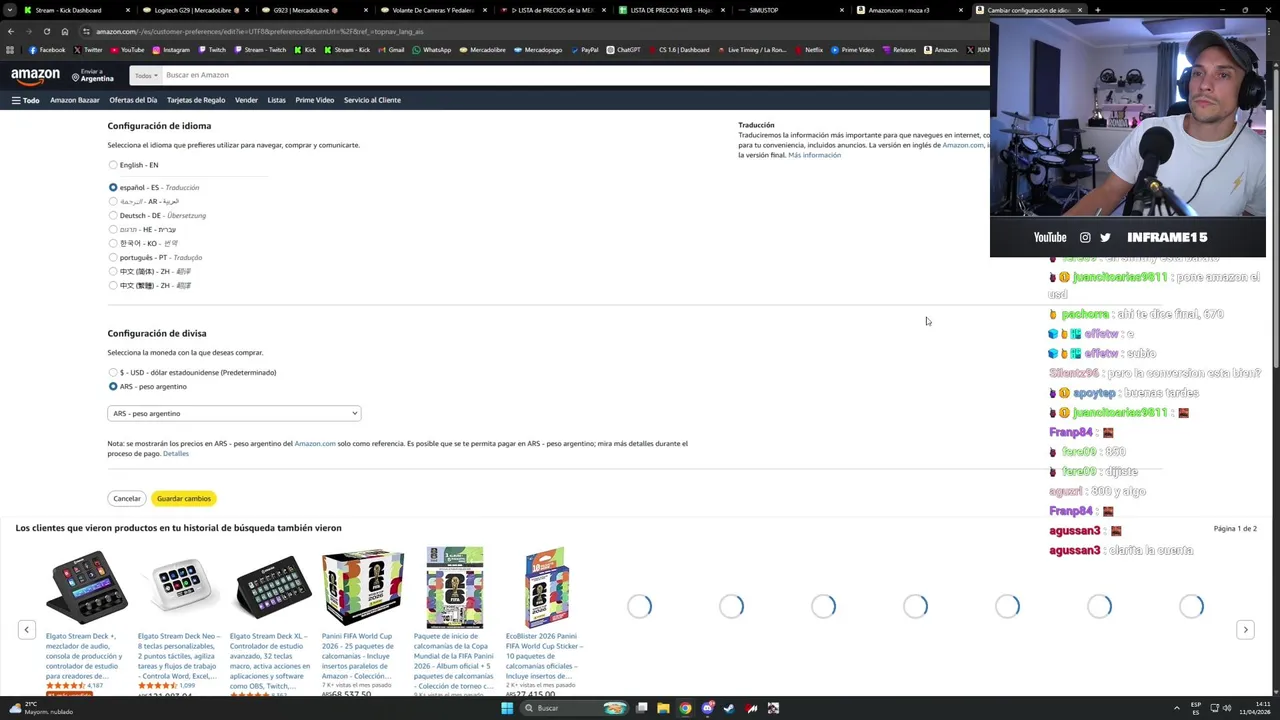
Task: Open Steam from the taskbar
Action: click(x=729, y=708)
